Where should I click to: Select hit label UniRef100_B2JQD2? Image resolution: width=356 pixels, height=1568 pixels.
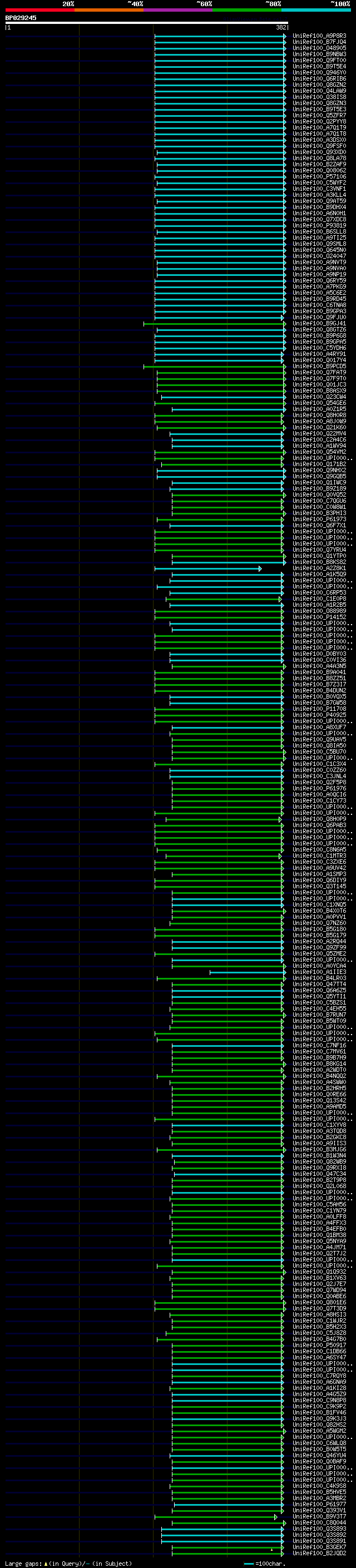click(319, 1553)
